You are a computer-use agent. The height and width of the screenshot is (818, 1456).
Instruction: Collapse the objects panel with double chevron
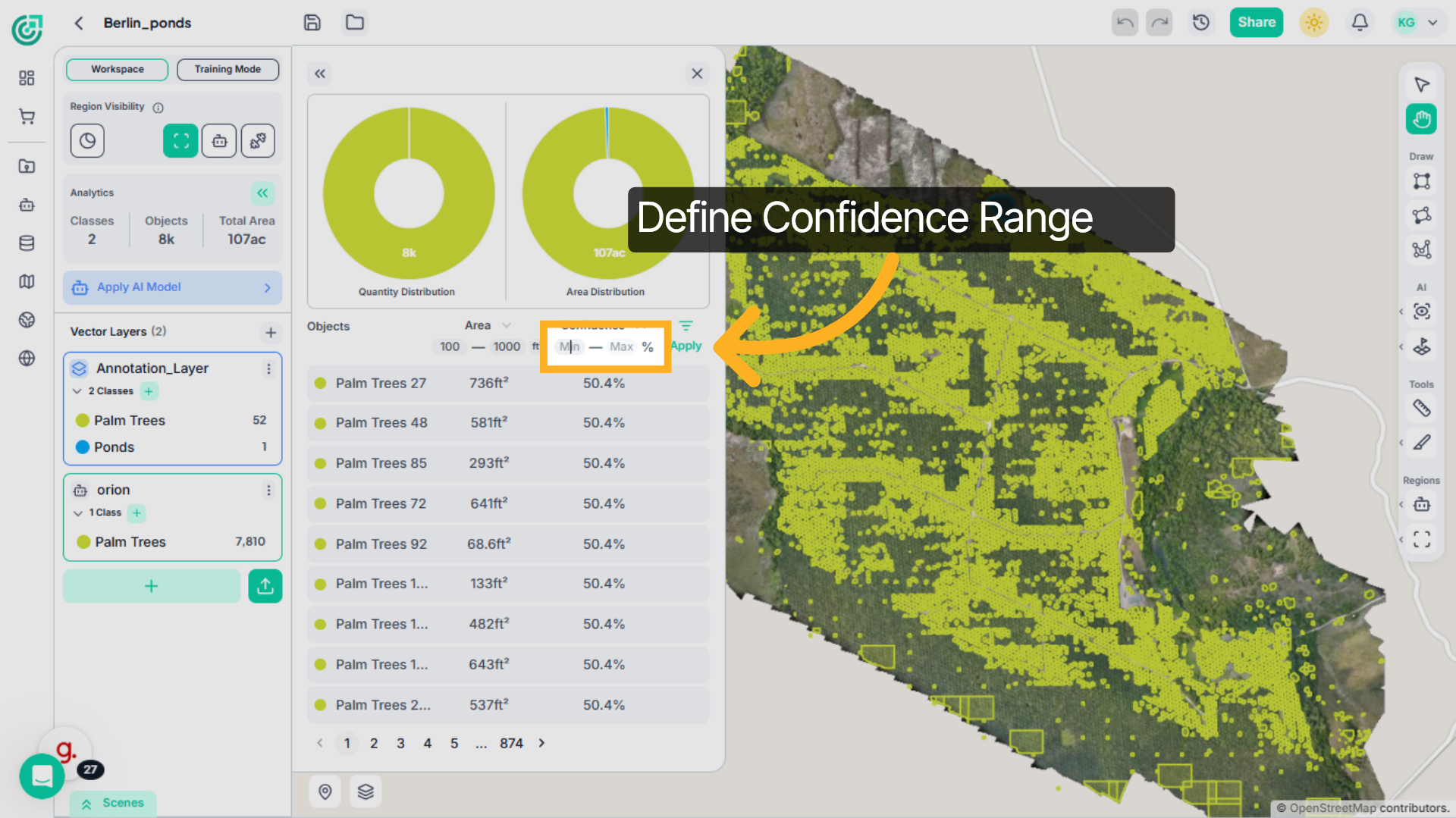[320, 74]
